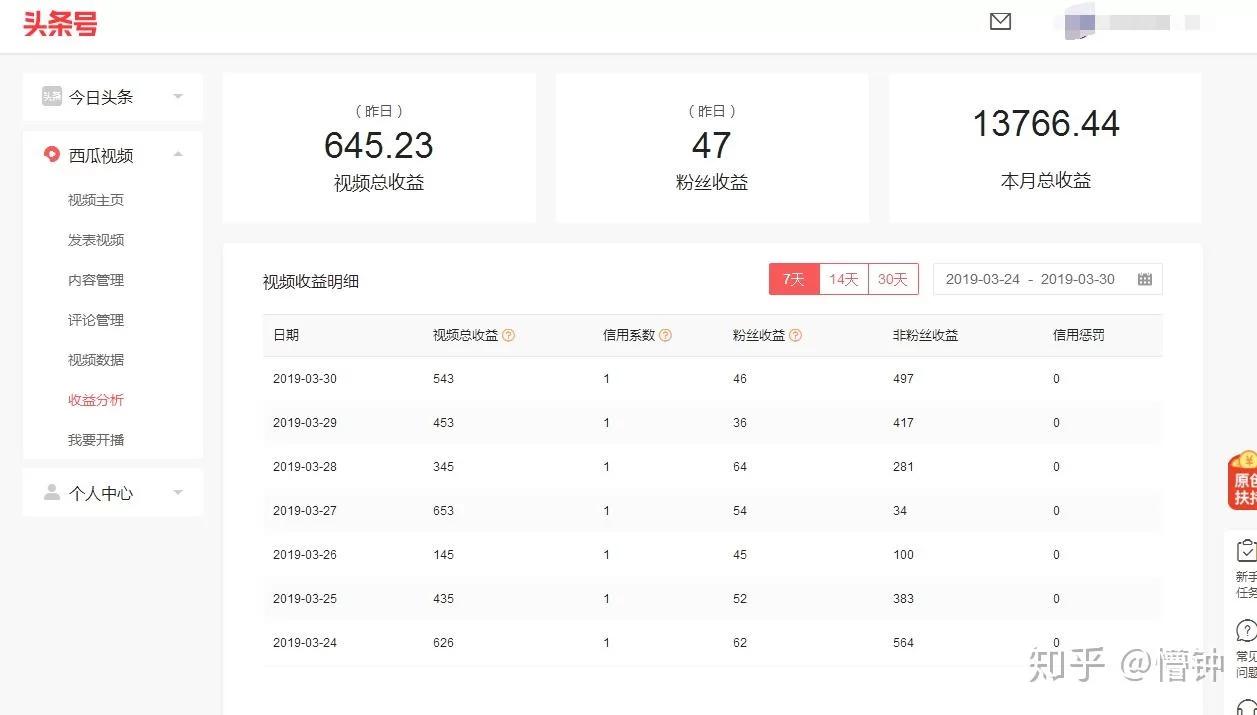Open 发表视频 page
The image size is (1257, 715).
click(96, 240)
